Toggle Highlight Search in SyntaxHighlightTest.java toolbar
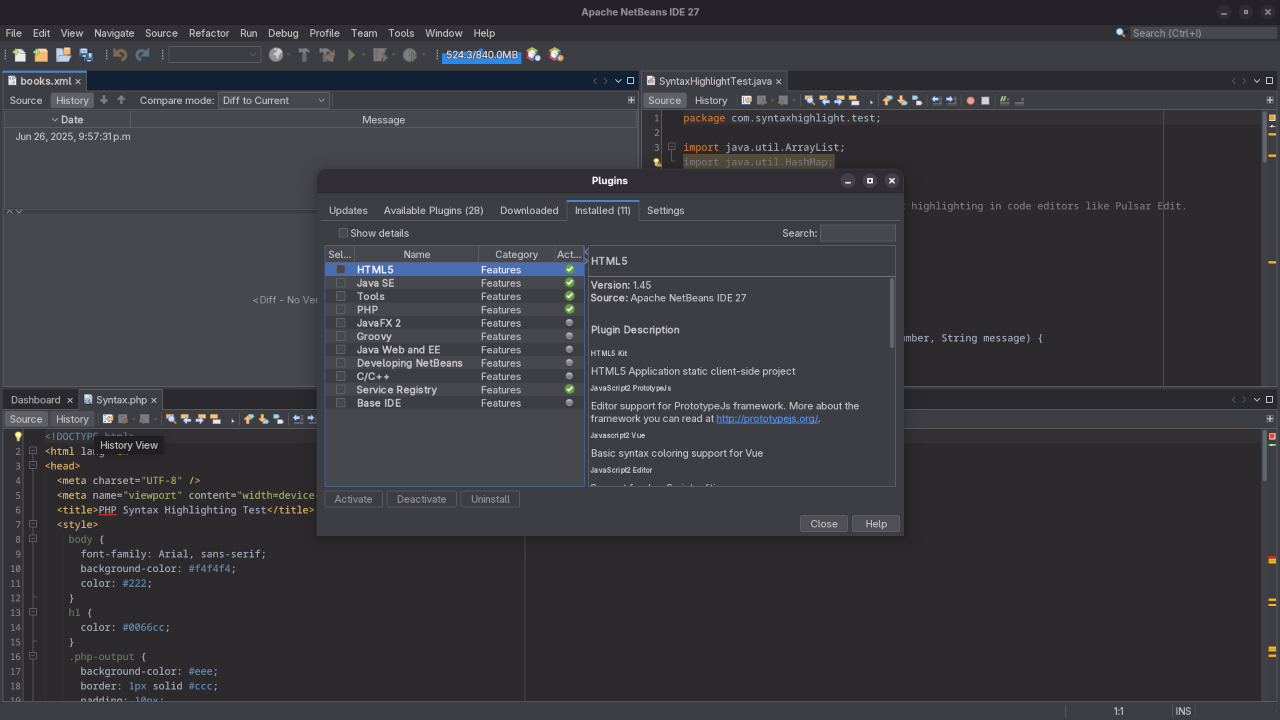 [854, 100]
